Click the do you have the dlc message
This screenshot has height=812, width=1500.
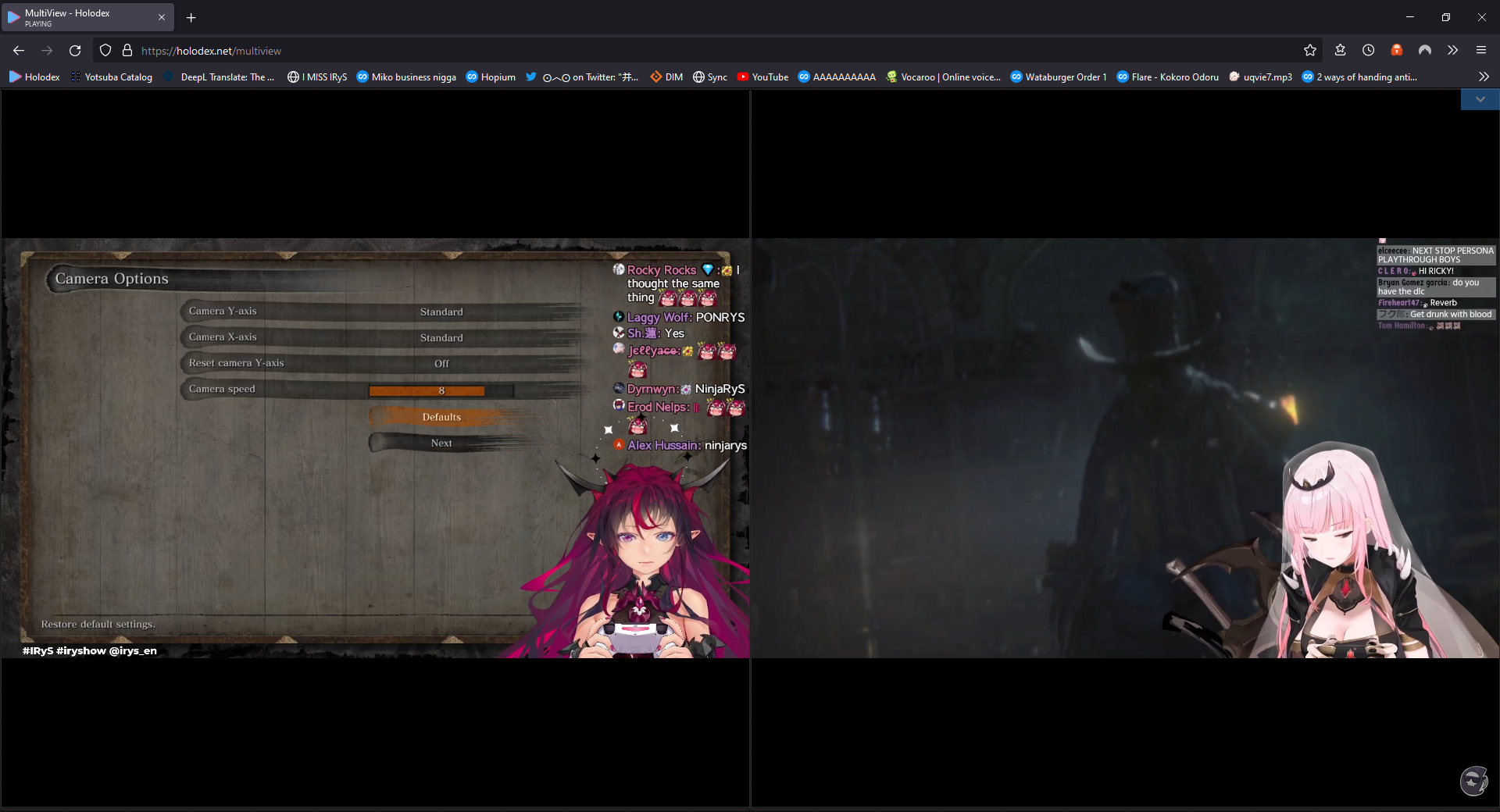1436,287
